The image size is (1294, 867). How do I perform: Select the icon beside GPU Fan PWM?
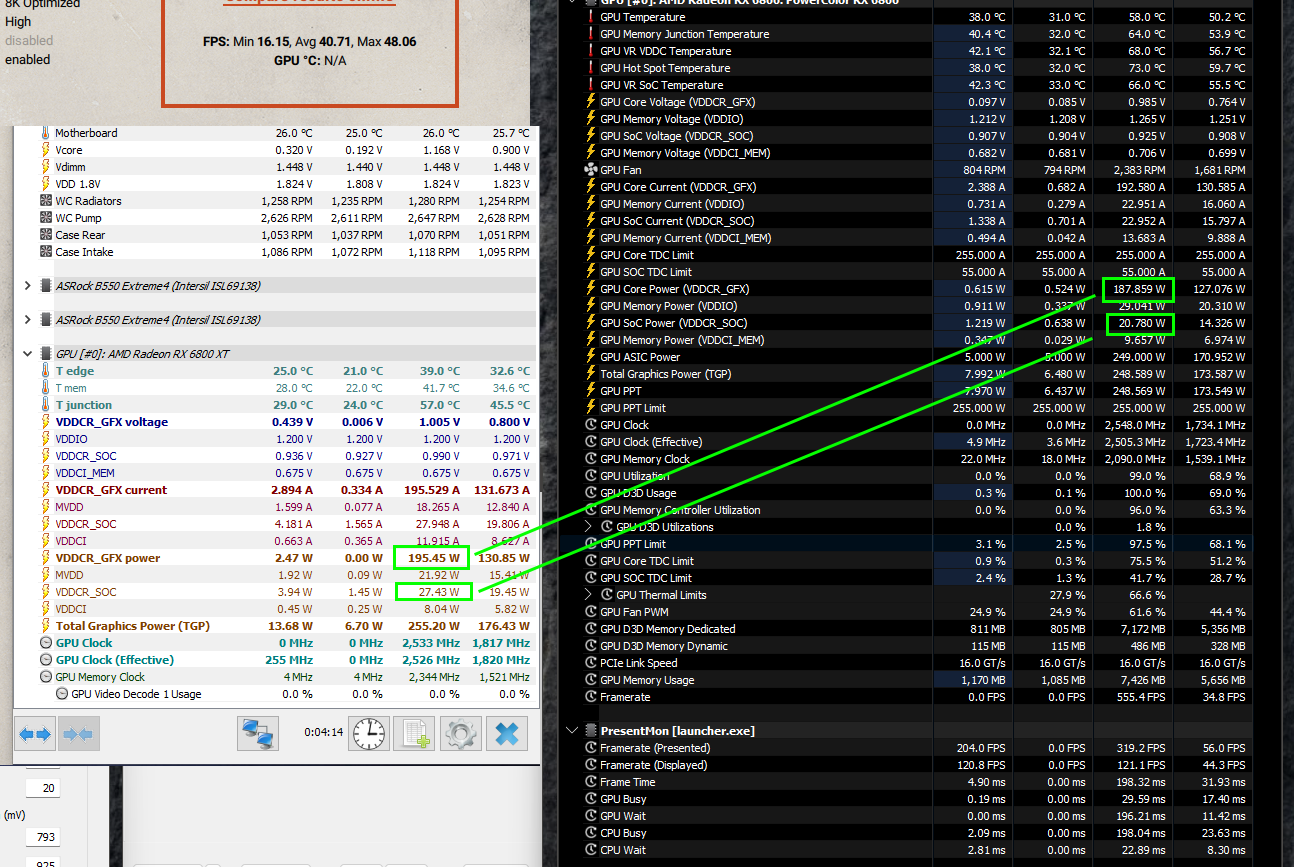(x=590, y=612)
